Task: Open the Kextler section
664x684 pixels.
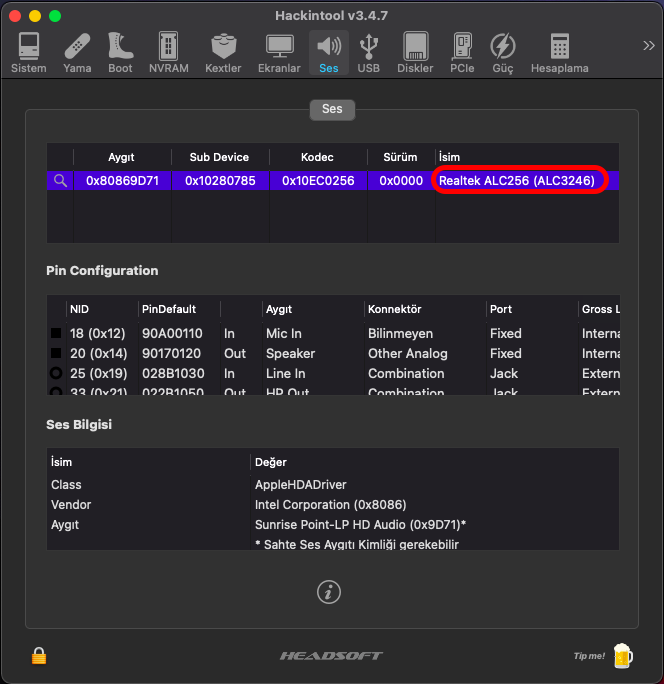Action: pyautogui.click(x=223, y=52)
